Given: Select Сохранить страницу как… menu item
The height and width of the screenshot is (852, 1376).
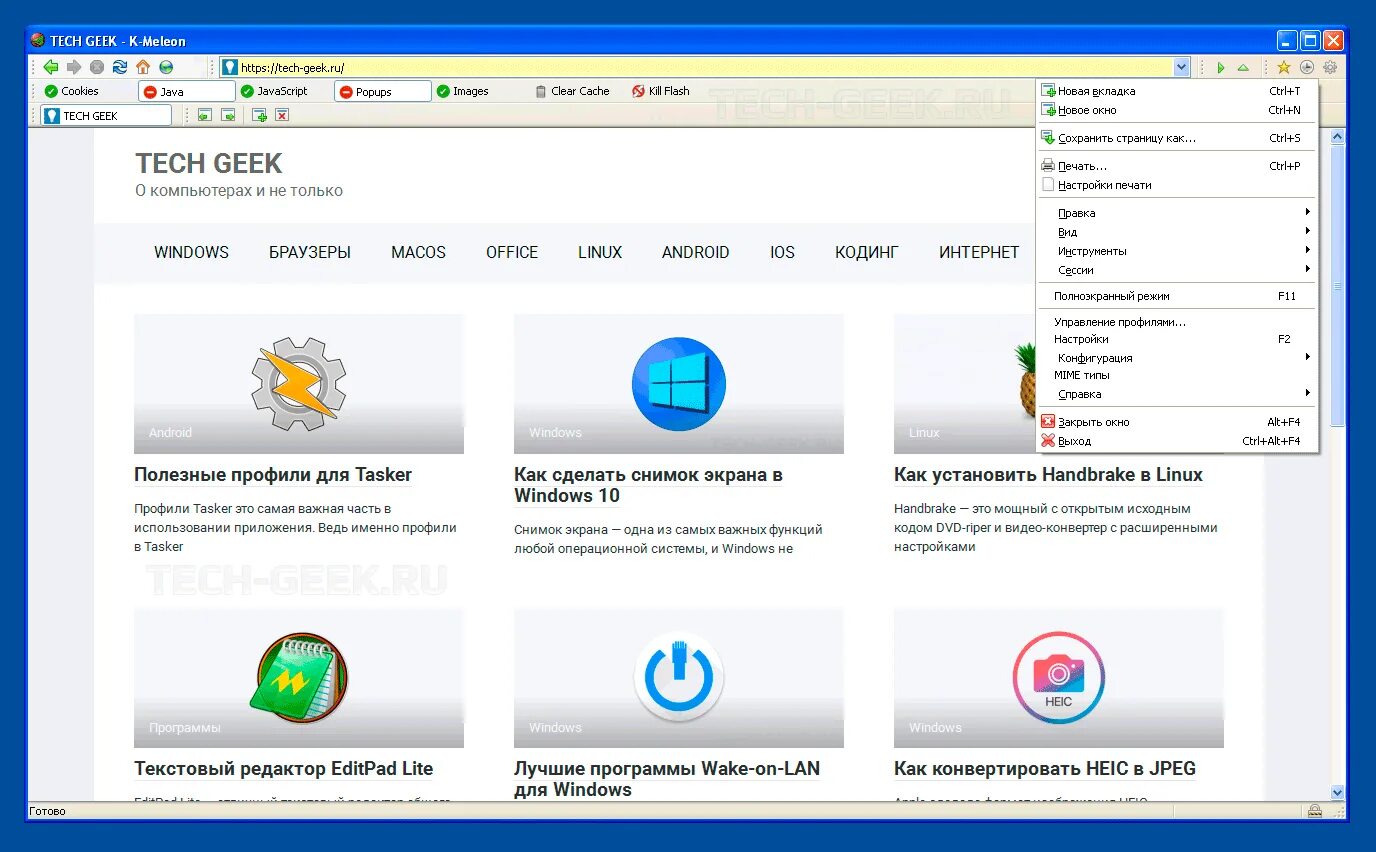Looking at the screenshot, I should [x=1177, y=138].
